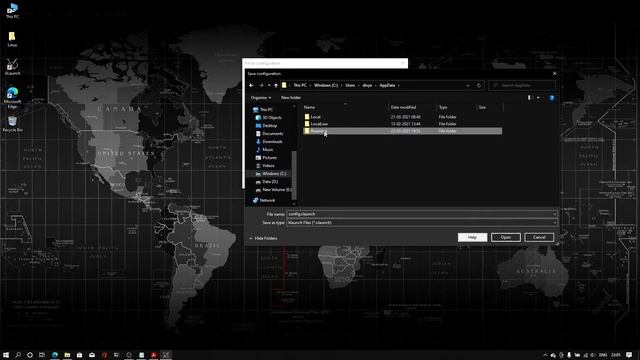Open taskbar search
640x360 pixels.
(x=18, y=355)
